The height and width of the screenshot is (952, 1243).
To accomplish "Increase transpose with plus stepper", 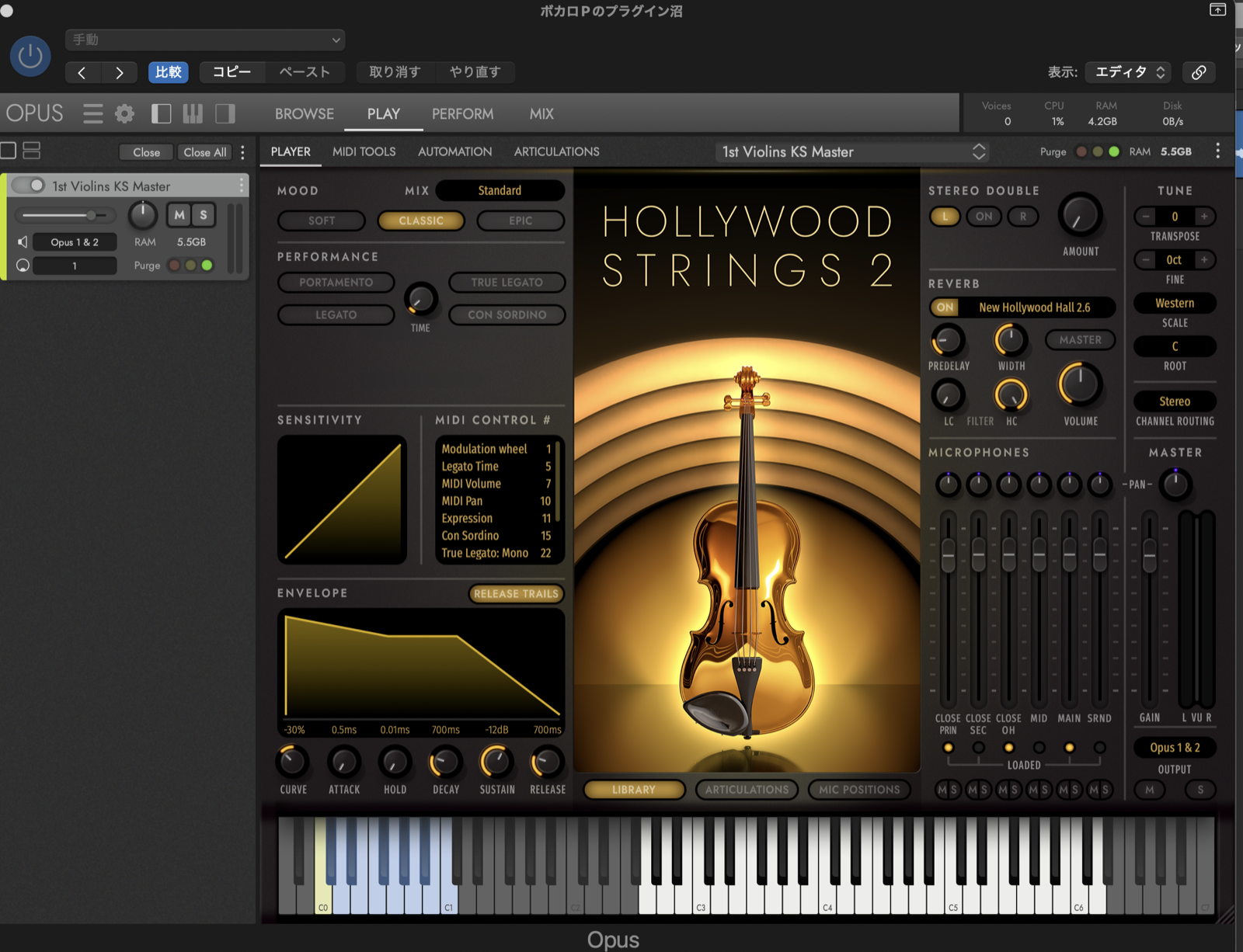I will (1204, 217).
